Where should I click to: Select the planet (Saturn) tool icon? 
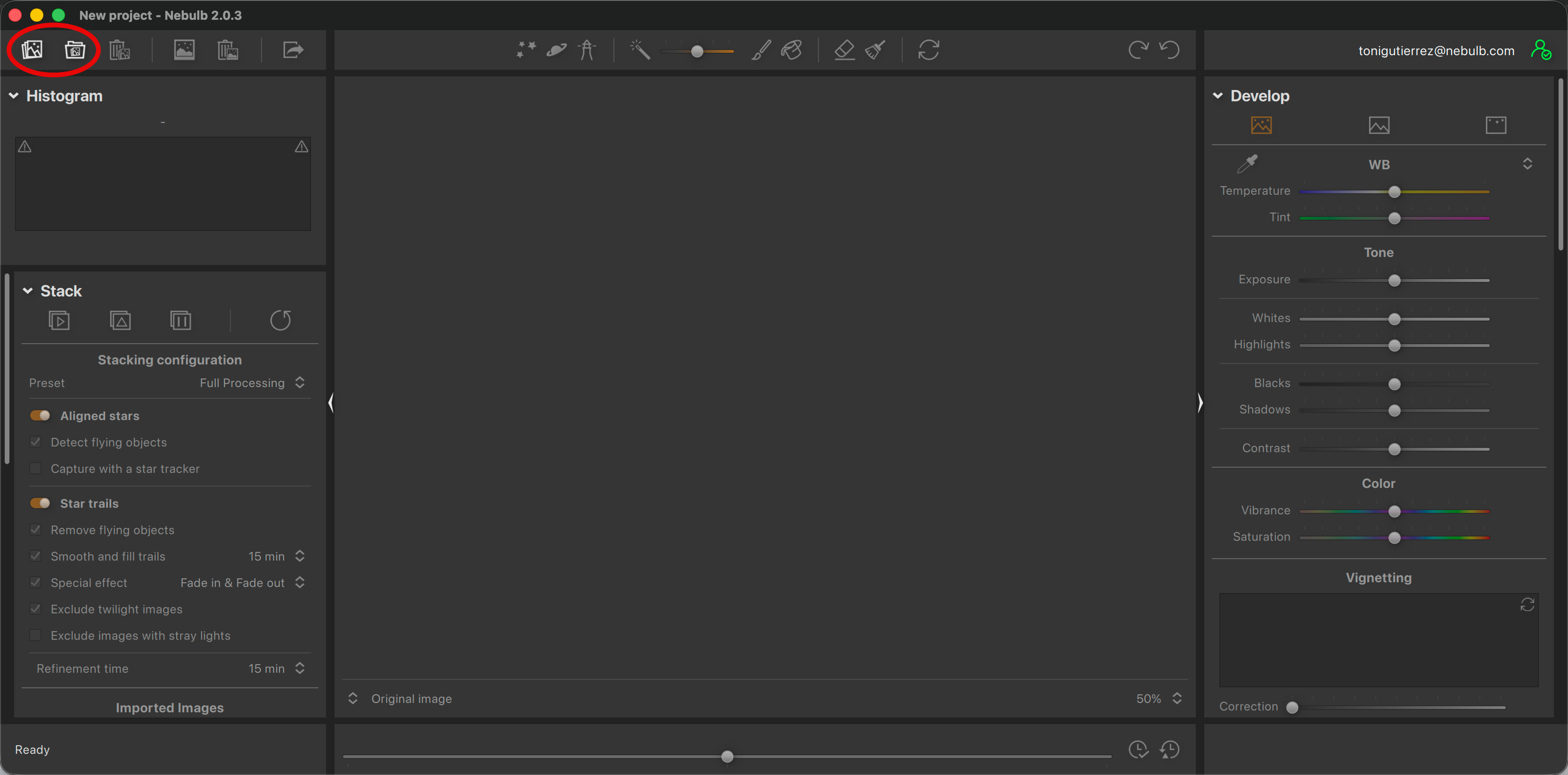tap(556, 49)
